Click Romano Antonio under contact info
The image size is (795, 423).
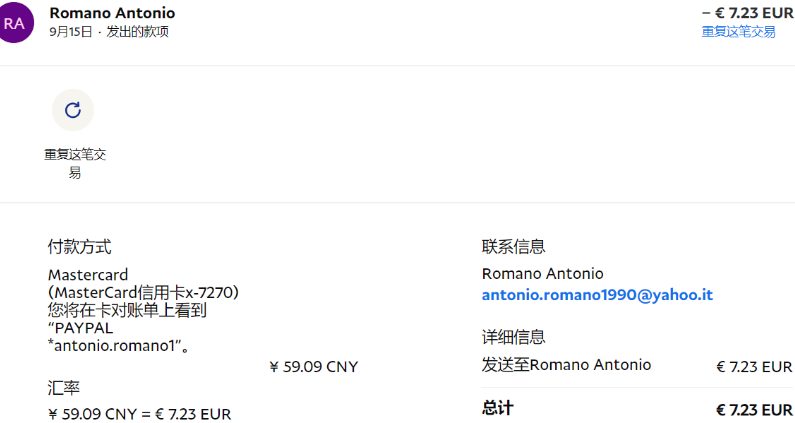tap(542, 274)
